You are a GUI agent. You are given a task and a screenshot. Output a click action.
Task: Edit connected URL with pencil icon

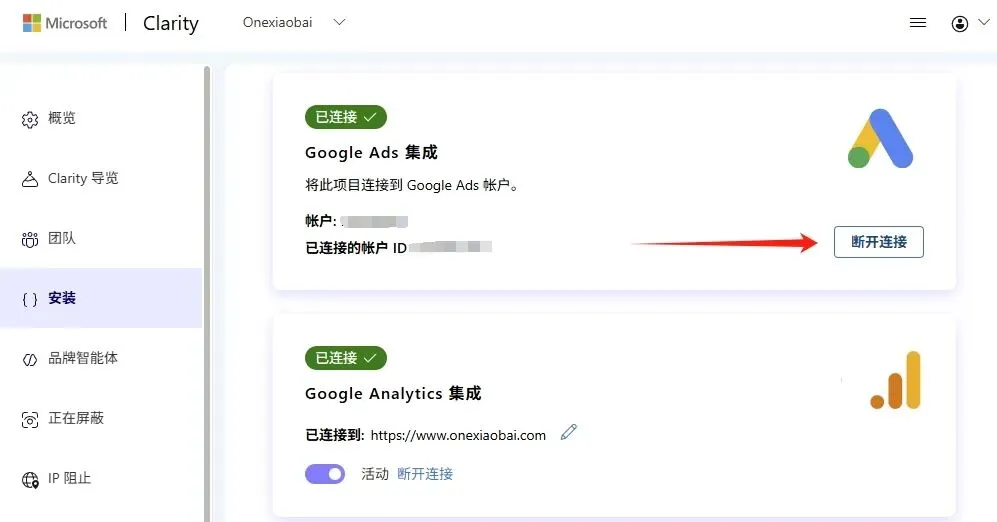pos(568,432)
